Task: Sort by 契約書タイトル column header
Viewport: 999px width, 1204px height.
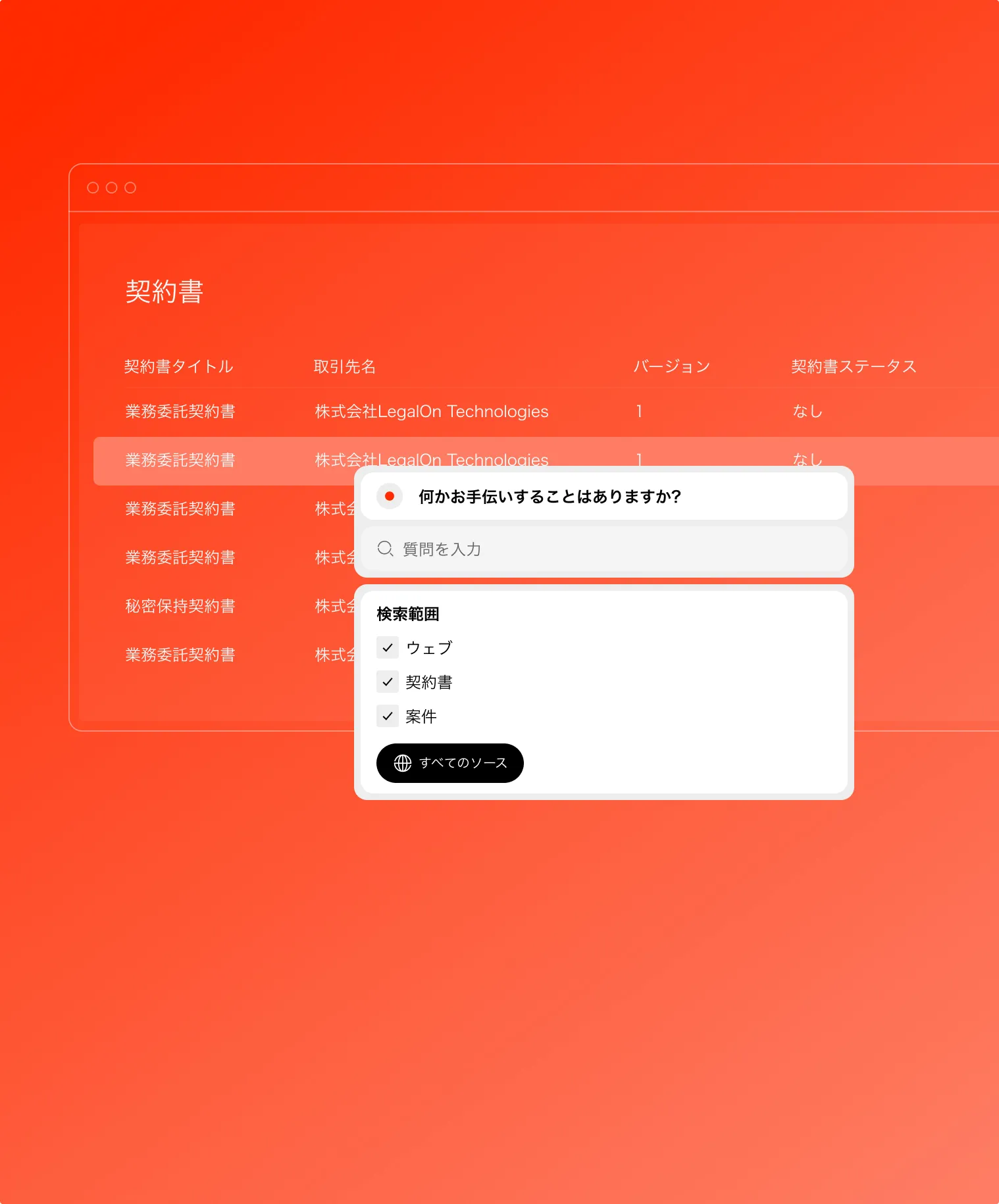Action: [x=178, y=366]
